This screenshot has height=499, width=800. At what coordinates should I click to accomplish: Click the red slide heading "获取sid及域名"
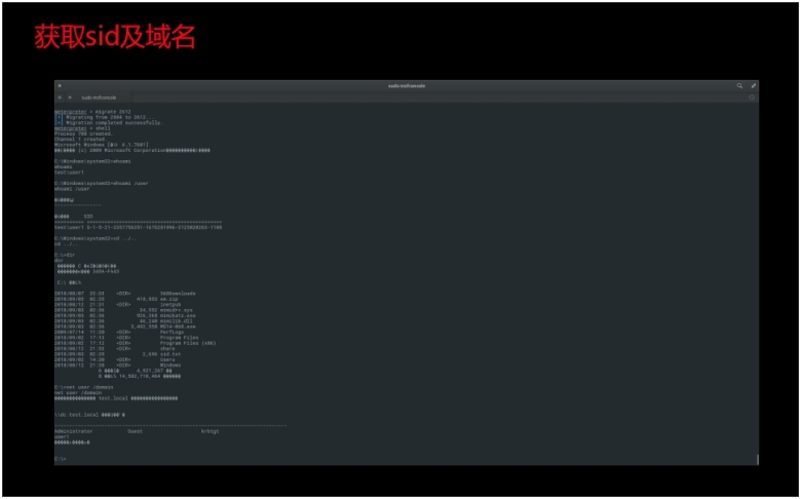click(115, 37)
